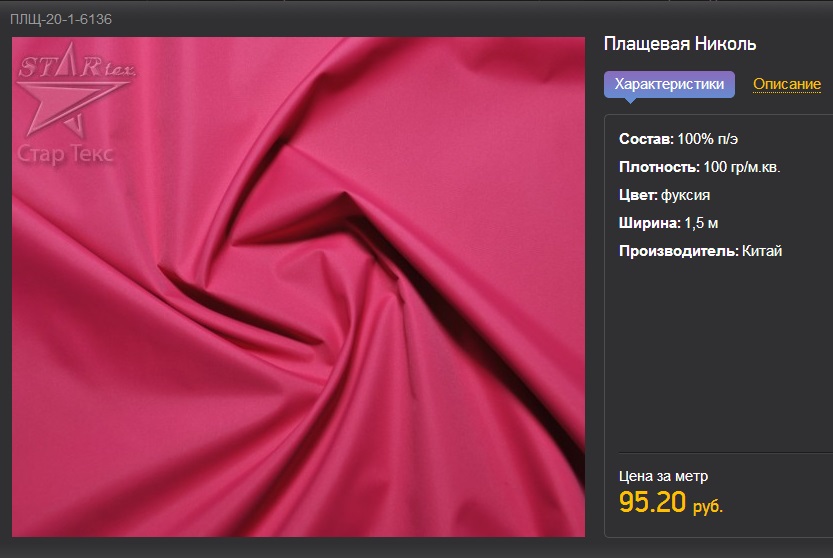833x558 pixels.
Task: Click the Производитель label
Action: pos(679,251)
